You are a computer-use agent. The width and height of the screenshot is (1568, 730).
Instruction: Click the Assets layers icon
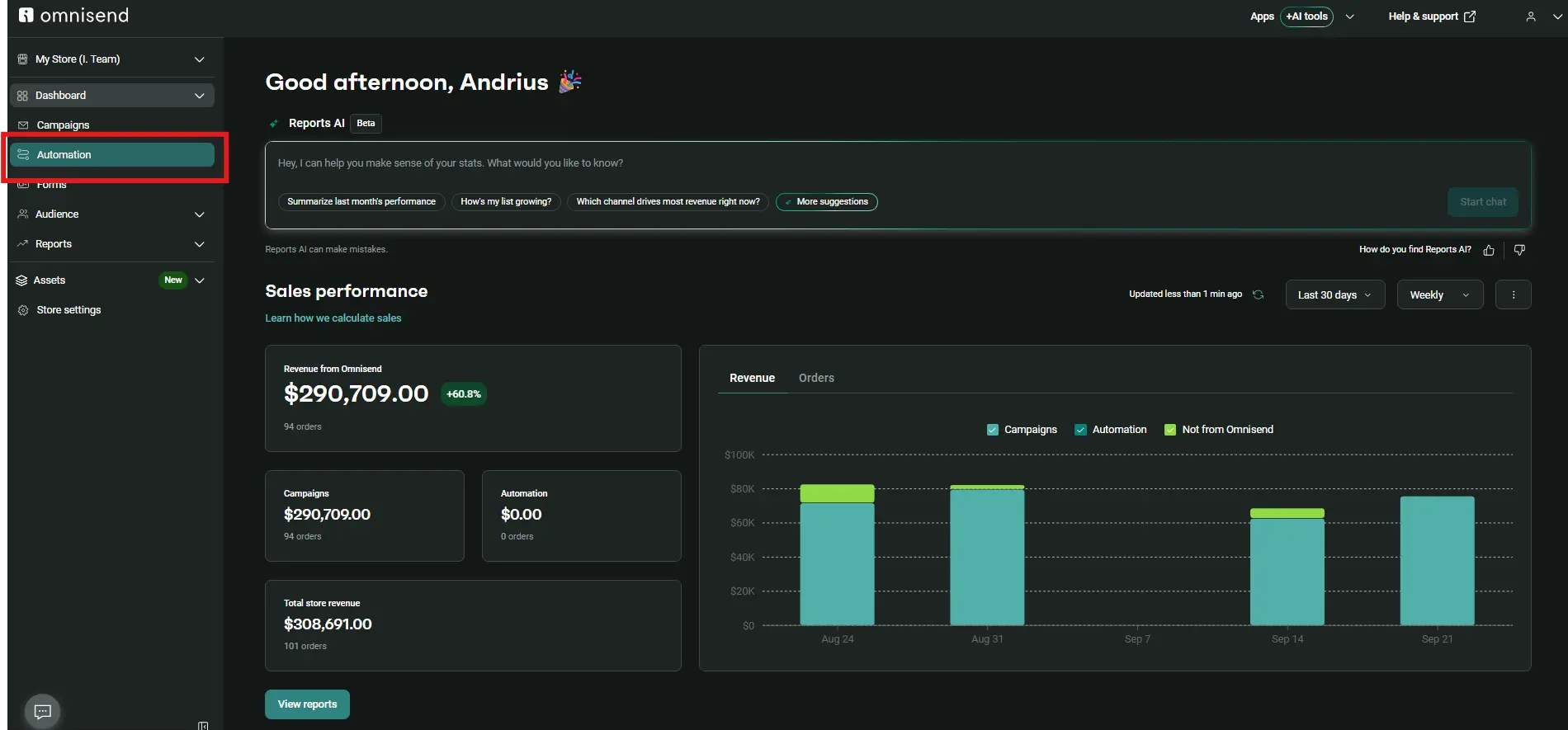(x=22, y=280)
